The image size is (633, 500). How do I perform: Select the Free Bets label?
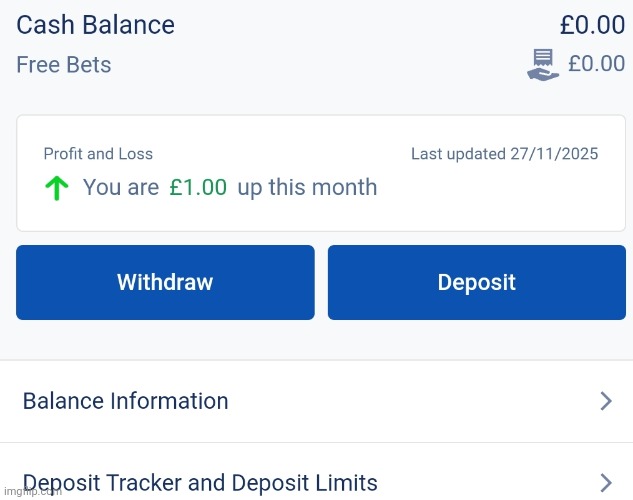pyautogui.click(x=64, y=65)
